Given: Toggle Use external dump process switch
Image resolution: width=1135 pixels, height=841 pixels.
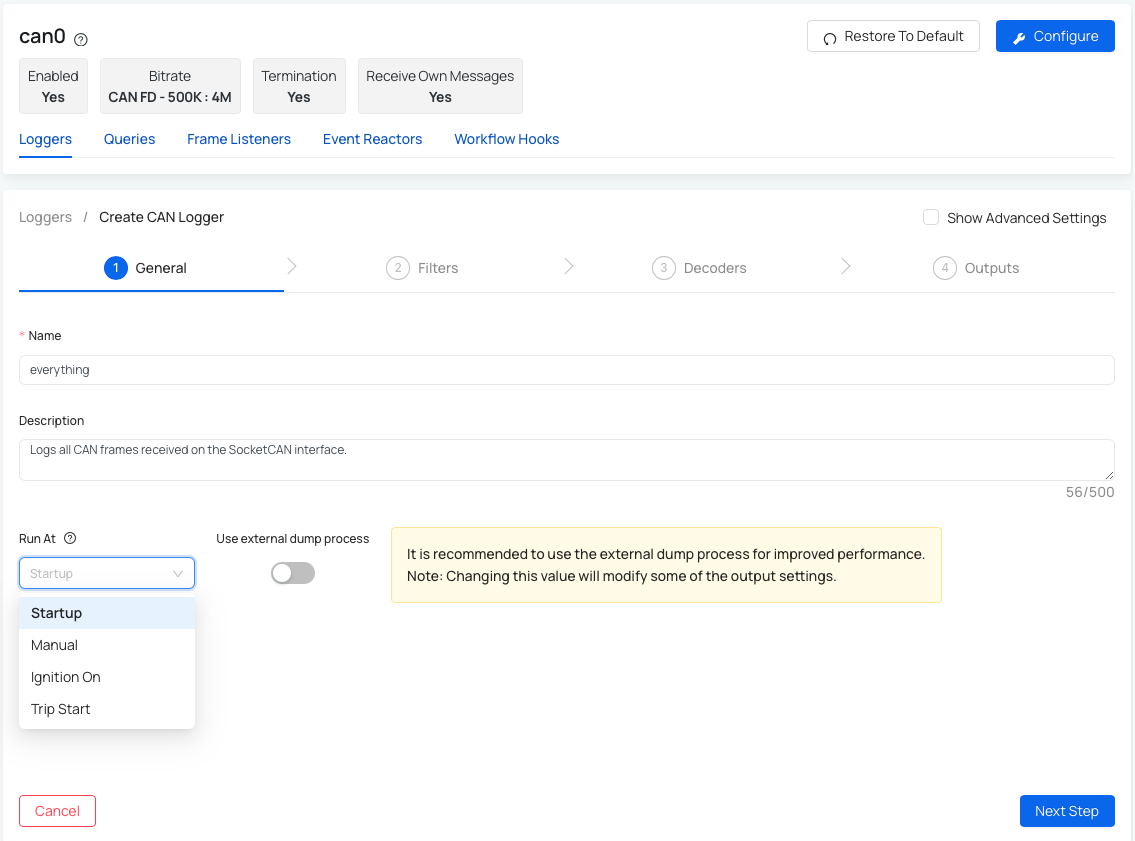Looking at the screenshot, I should (293, 573).
